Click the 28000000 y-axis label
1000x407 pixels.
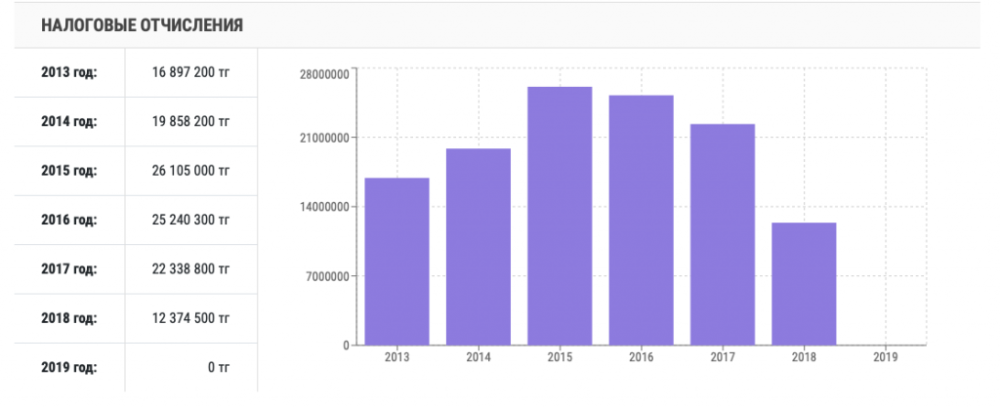tap(325, 74)
